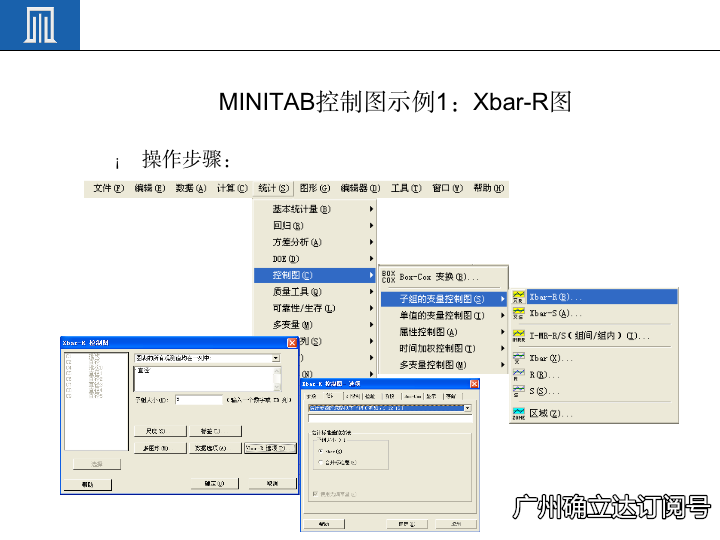The height and width of the screenshot is (540, 720).
Task: Click the Xbar chart icon
Action: 518,357
